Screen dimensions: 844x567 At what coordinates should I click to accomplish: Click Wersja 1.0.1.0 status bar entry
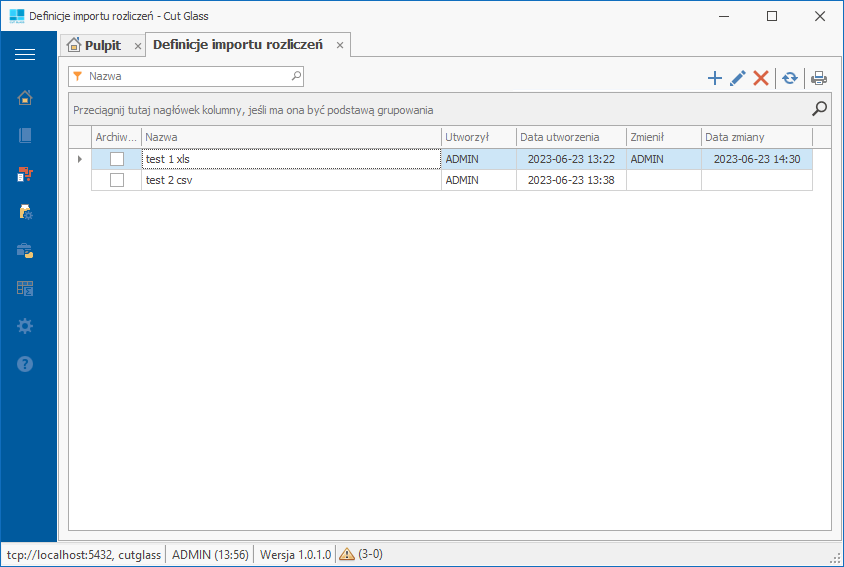click(295, 555)
